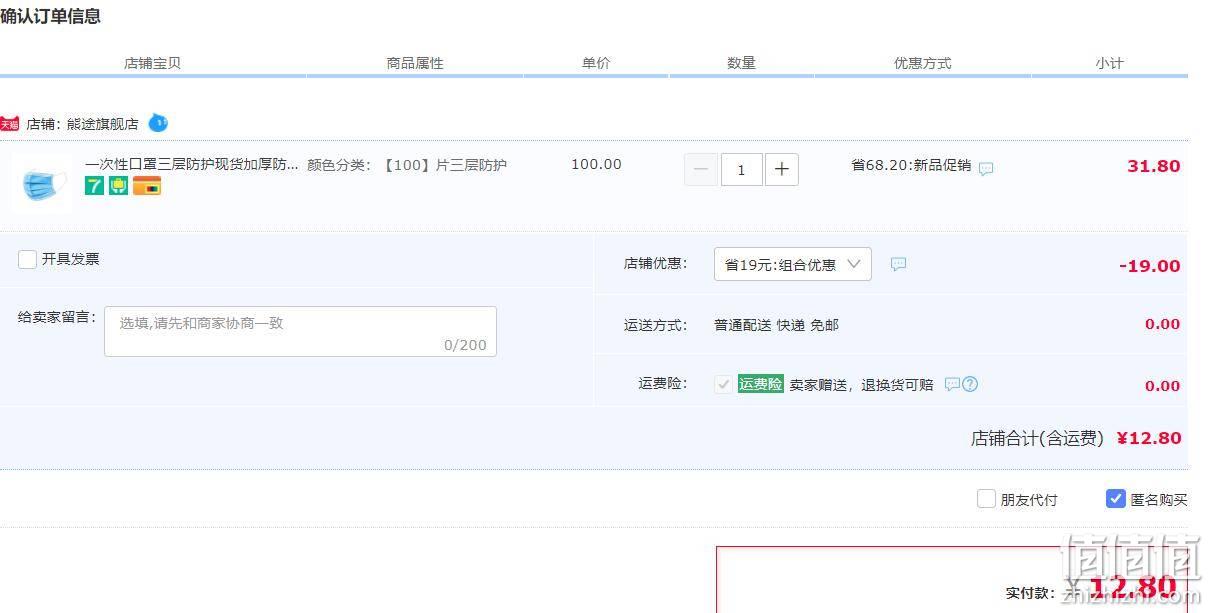Image resolution: width=1210 pixels, height=613 pixels.
Task: Click the subtotal amount 31.80
Action: point(1154,166)
